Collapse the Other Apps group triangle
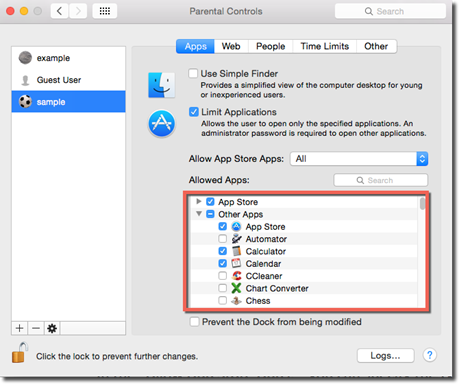Screen dimensions: 459x384 199,214
